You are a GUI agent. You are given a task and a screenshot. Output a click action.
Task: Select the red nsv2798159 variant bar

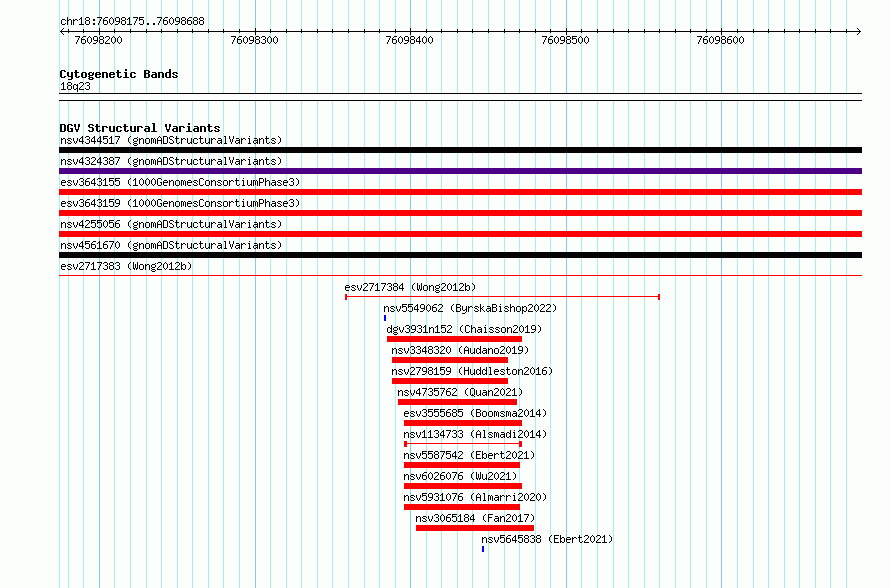[x=450, y=381]
